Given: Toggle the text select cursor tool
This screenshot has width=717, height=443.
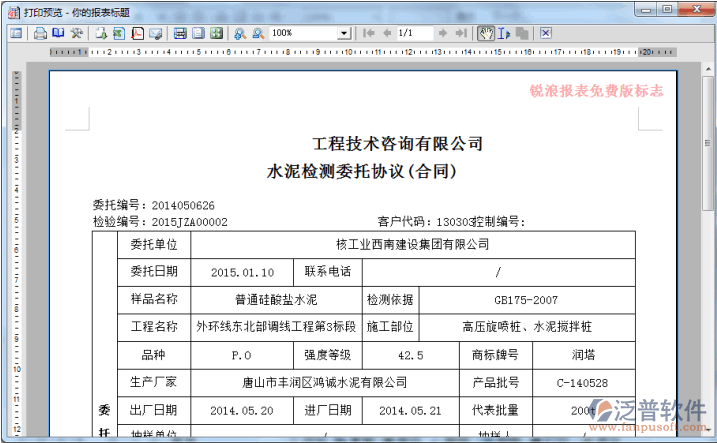Looking at the screenshot, I should (504, 33).
